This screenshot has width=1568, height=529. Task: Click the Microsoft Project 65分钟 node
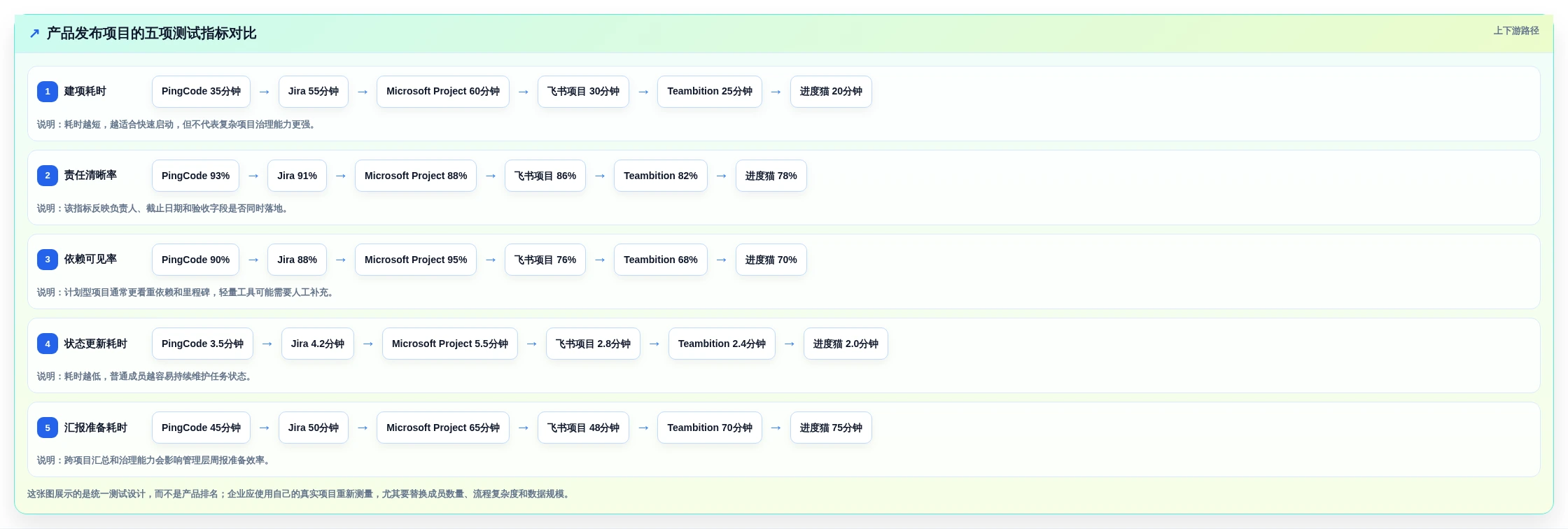443,428
